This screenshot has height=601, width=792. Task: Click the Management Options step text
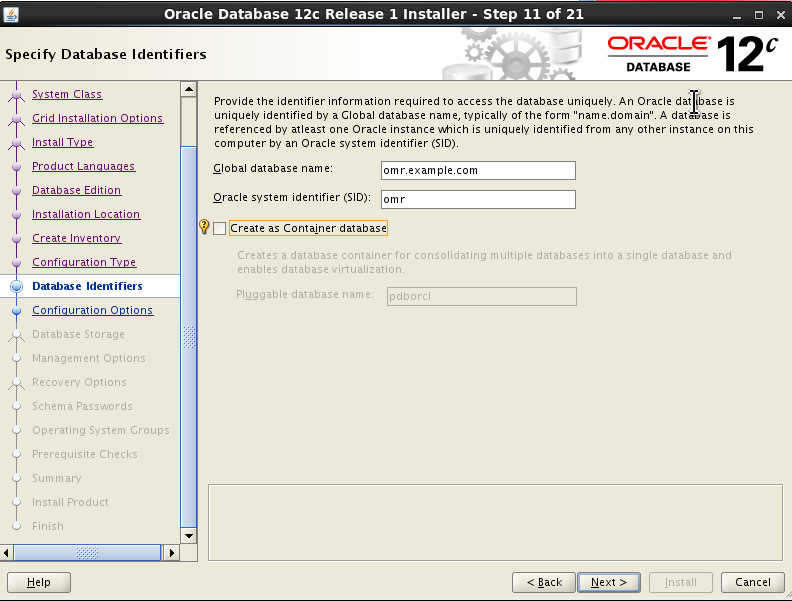coord(89,358)
